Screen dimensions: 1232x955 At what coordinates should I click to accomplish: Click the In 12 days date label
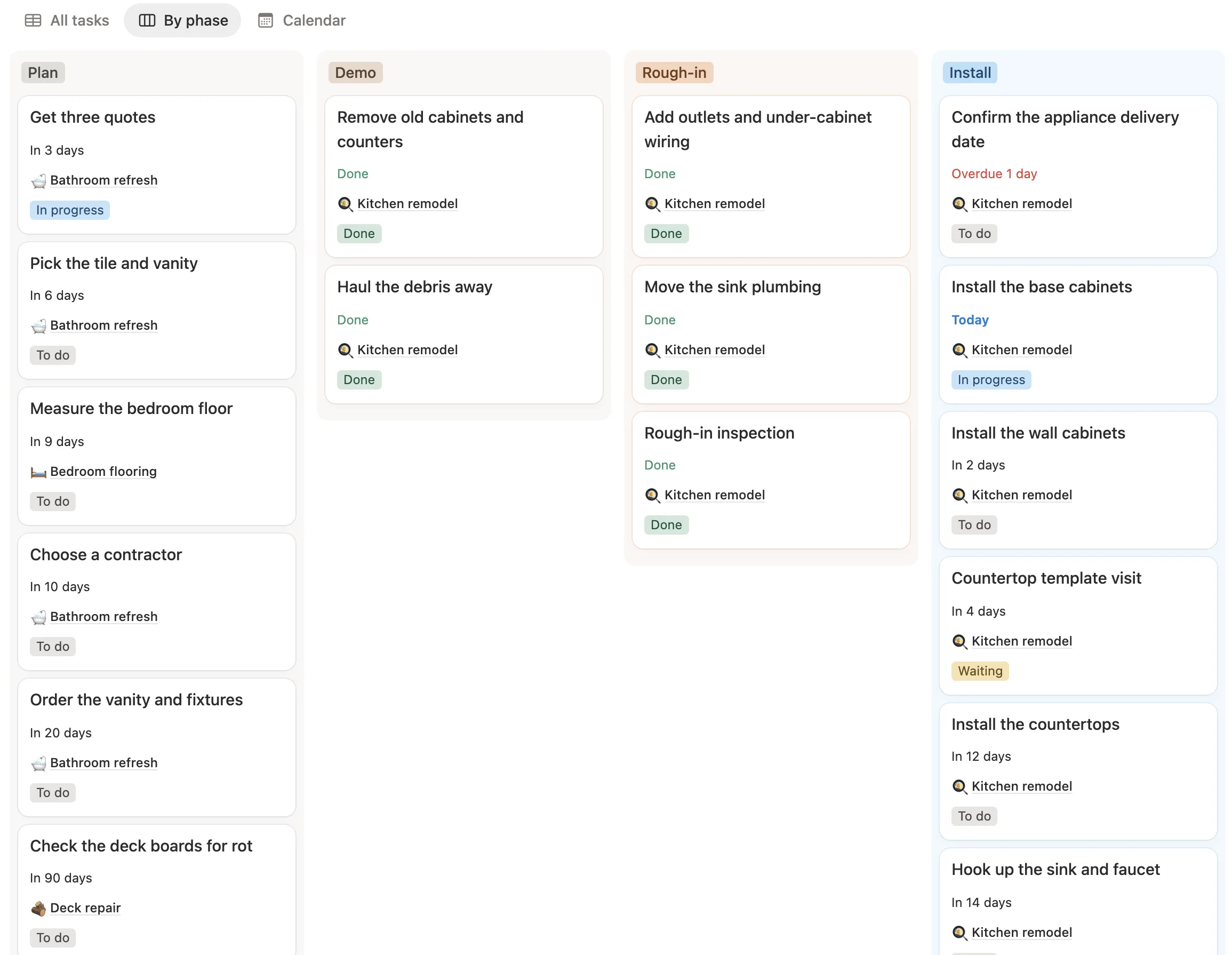(x=981, y=757)
